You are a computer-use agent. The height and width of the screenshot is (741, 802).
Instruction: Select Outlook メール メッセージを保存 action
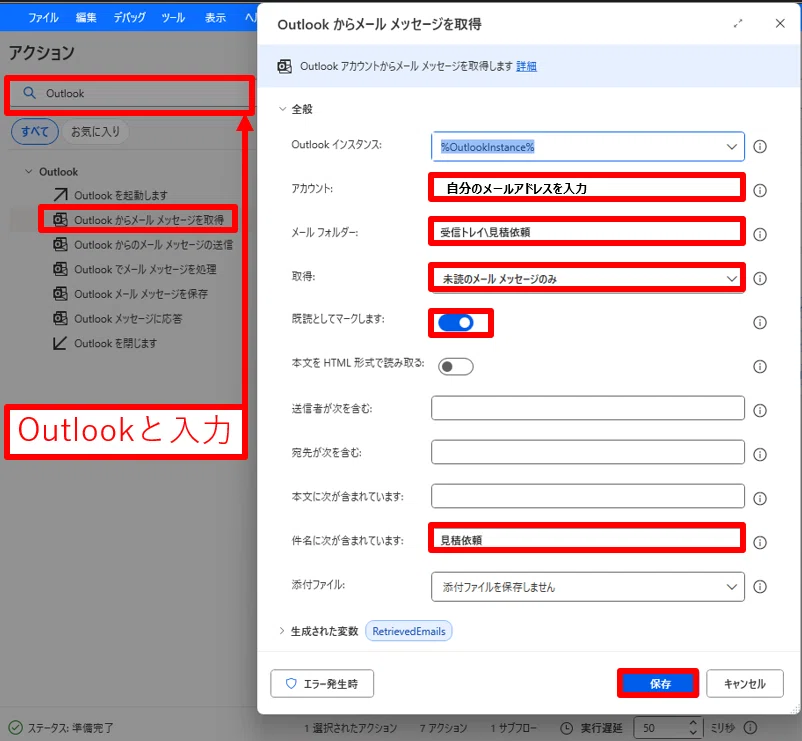coord(141,294)
